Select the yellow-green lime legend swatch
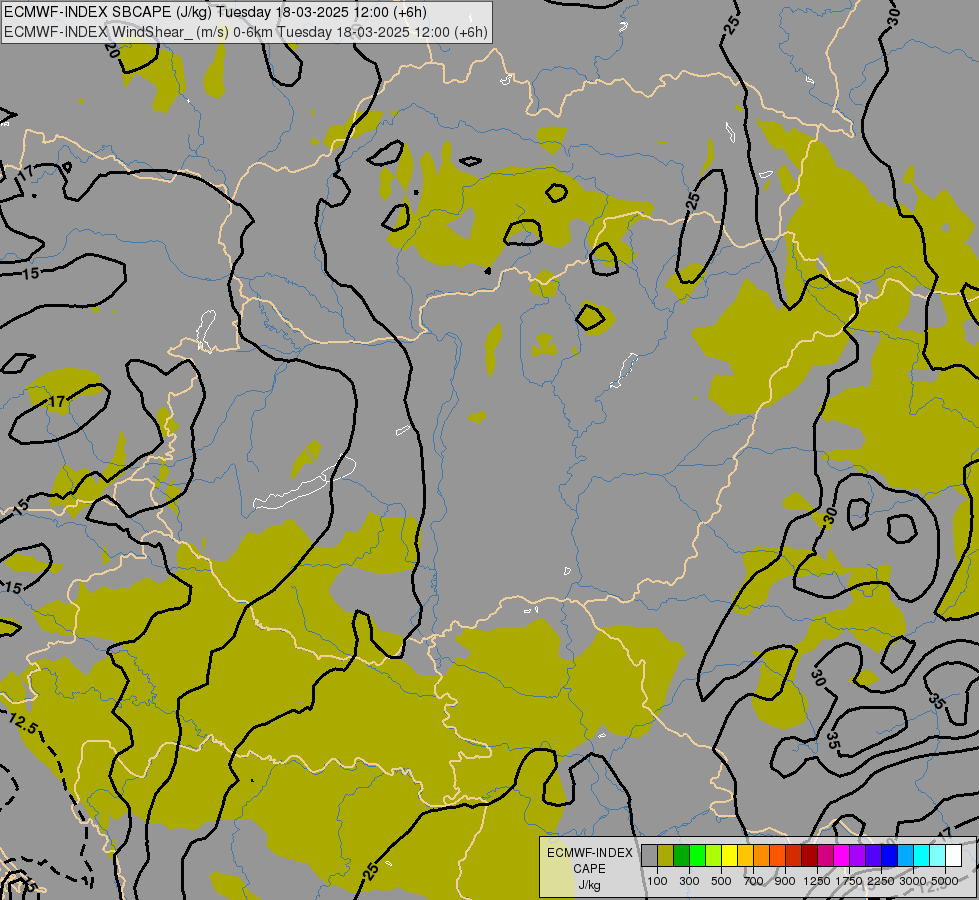This screenshot has width=979, height=900. coord(714,855)
